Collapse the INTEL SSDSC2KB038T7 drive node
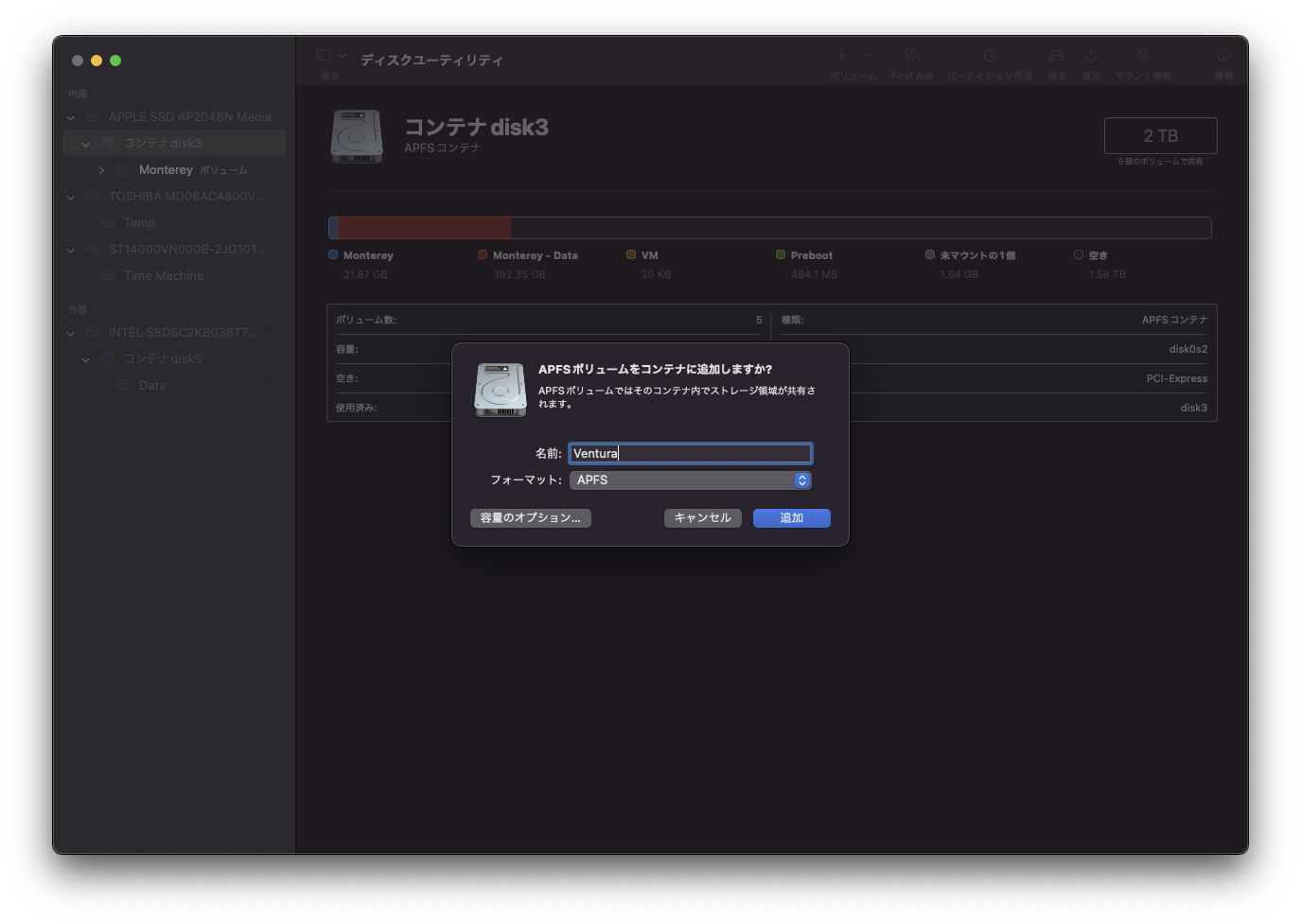 [71, 333]
